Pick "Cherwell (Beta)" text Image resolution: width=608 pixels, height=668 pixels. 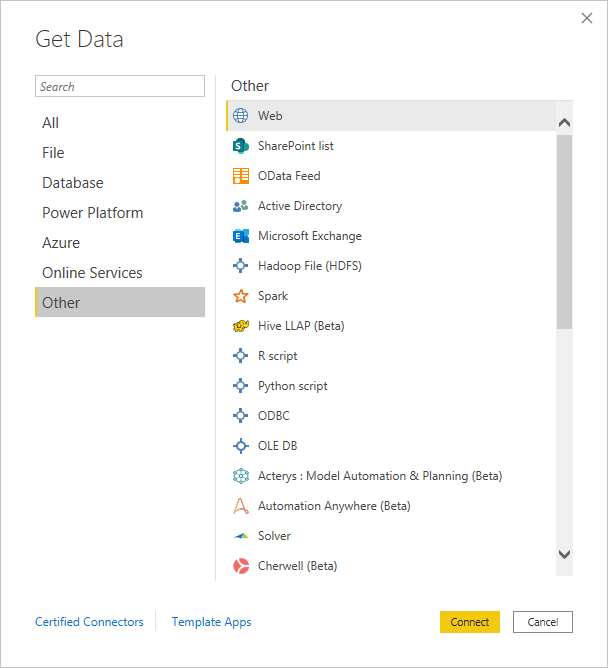pos(297,566)
